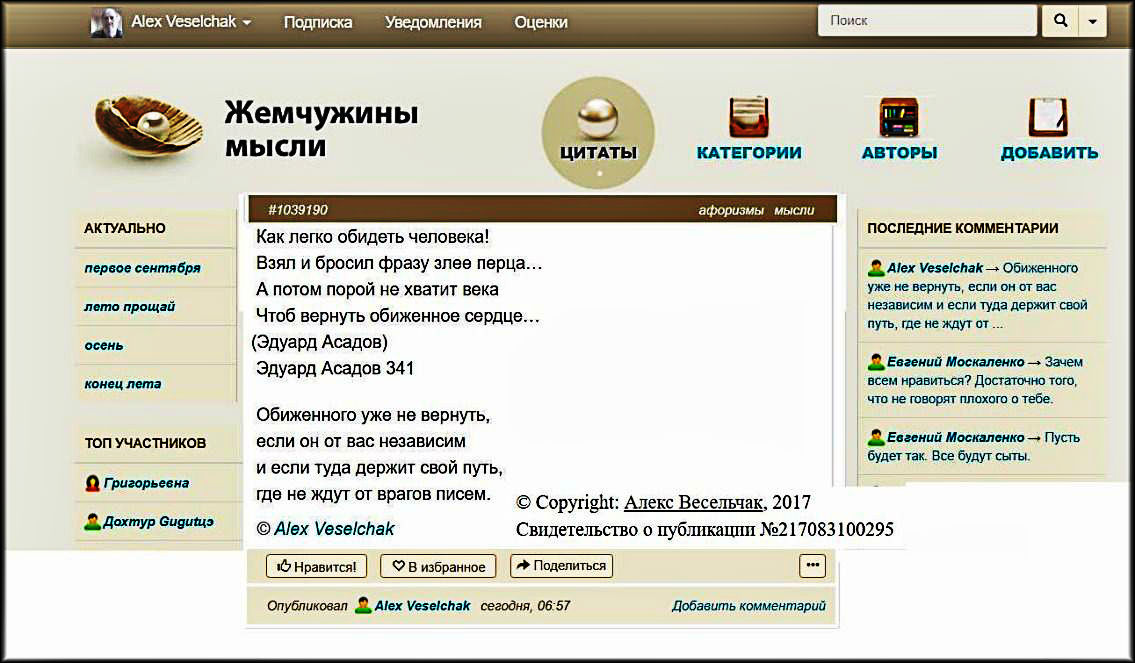The image size is (1135, 663).
Task: Click the ТОП УЧАСТНИКОВ sidebar heading
Action: [x=145, y=443]
